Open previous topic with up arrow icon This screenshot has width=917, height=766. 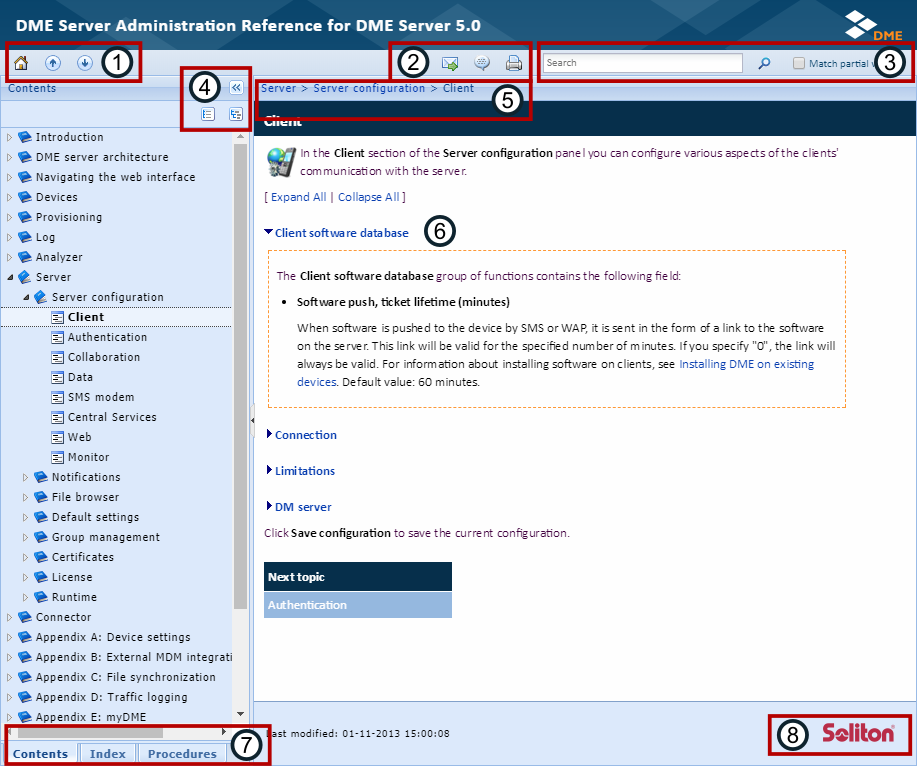pyautogui.click(x=53, y=63)
